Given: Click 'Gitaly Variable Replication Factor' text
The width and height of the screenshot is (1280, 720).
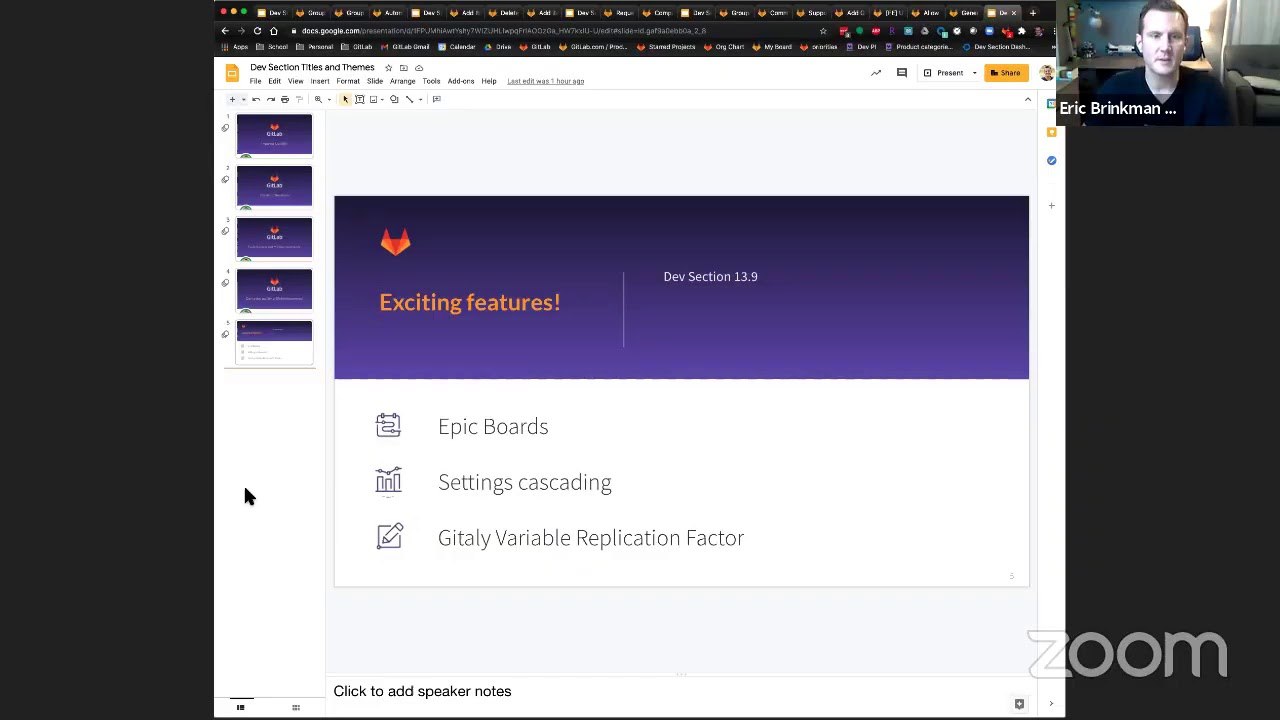Looking at the screenshot, I should (x=591, y=538).
